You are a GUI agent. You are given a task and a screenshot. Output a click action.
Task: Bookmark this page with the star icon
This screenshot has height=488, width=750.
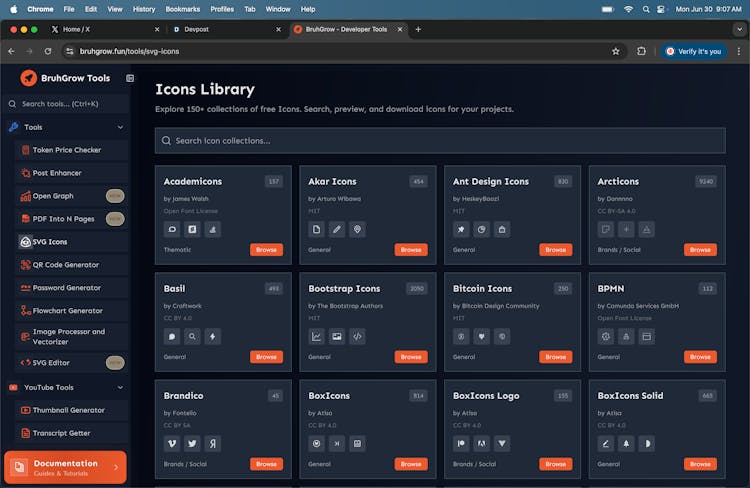616,51
